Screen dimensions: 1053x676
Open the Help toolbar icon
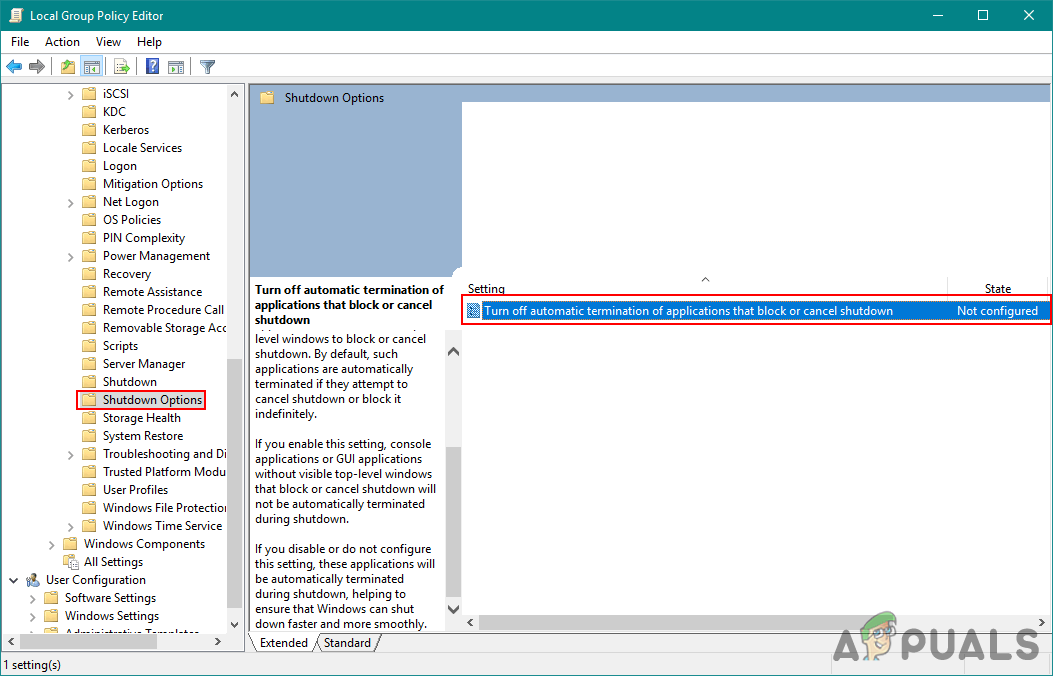[x=152, y=66]
